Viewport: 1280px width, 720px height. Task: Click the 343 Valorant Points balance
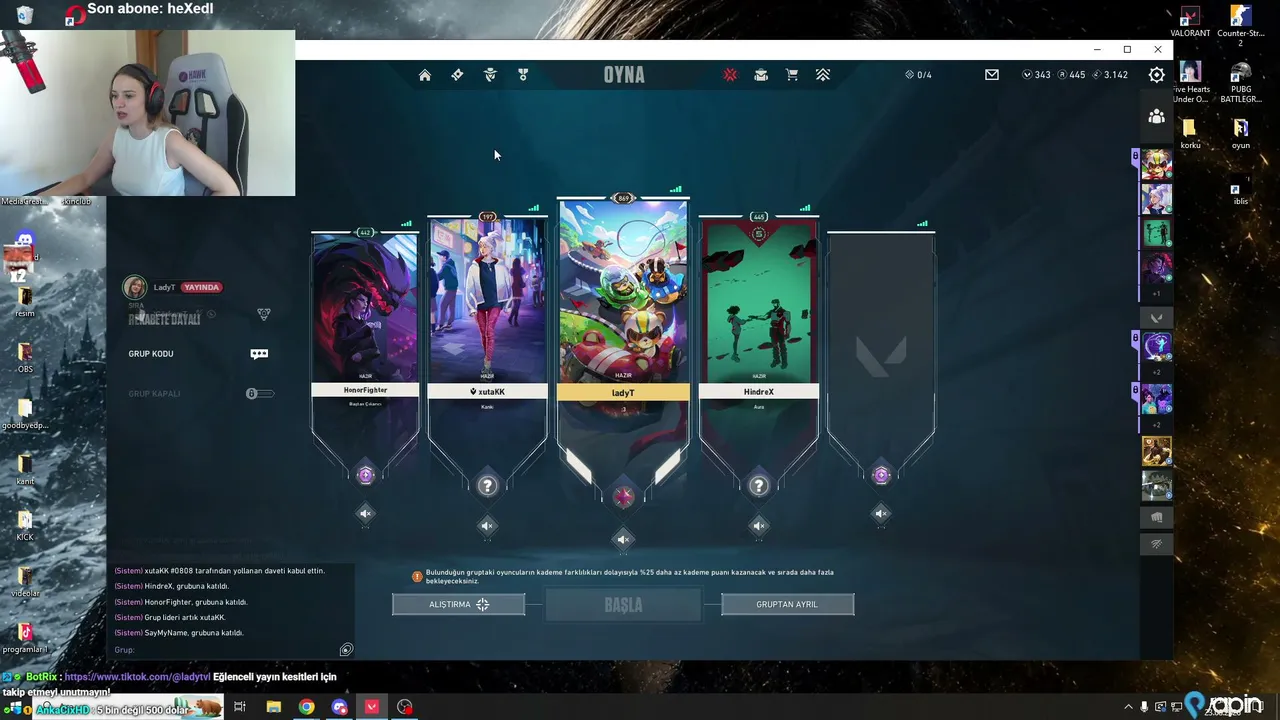tap(1036, 75)
